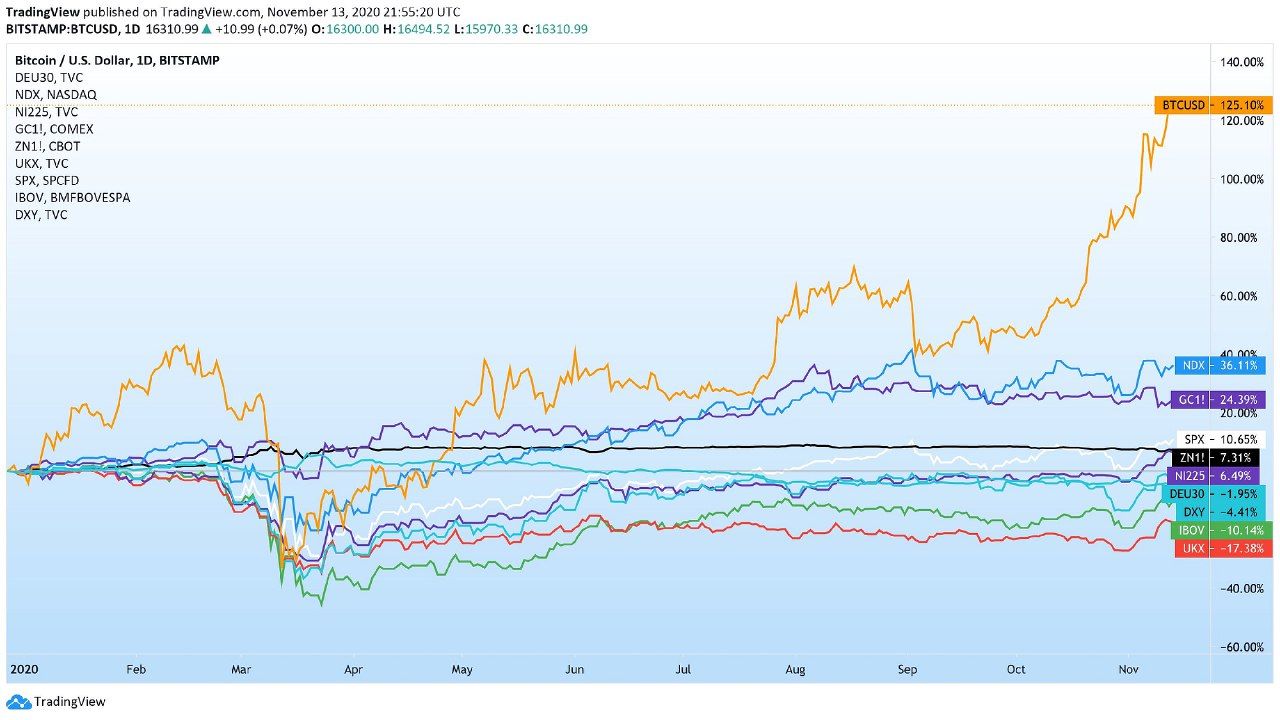Click the BTCUSD orange price tag
1280x720 pixels.
coord(1213,104)
